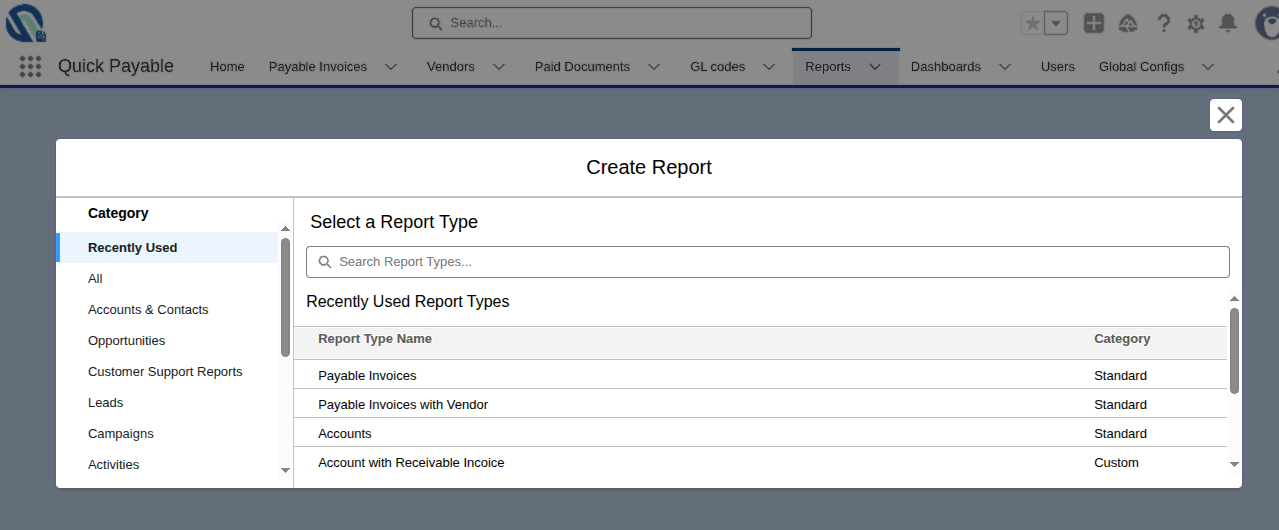This screenshot has height=530, width=1279.
Task: Click the Search Report Types field
Action: tap(768, 262)
